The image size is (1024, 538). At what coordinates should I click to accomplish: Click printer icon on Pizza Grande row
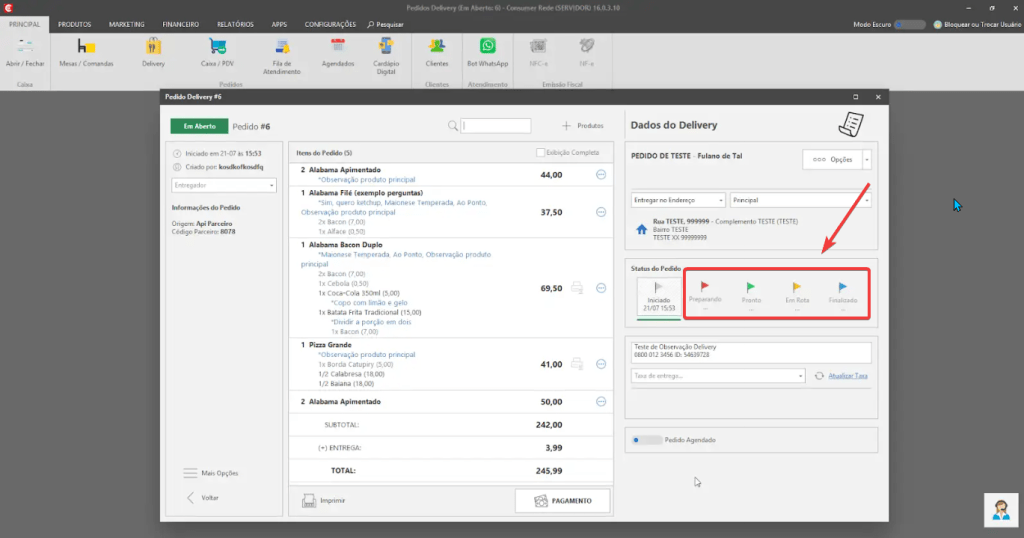(x=577, y=364)
